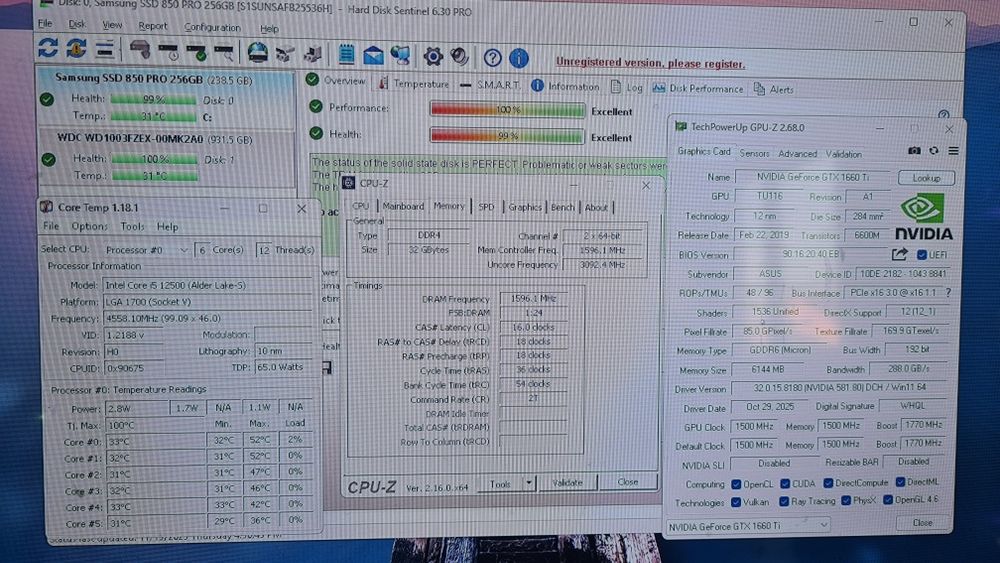Switch to the Temperature tab

click(x=414, y=84)
